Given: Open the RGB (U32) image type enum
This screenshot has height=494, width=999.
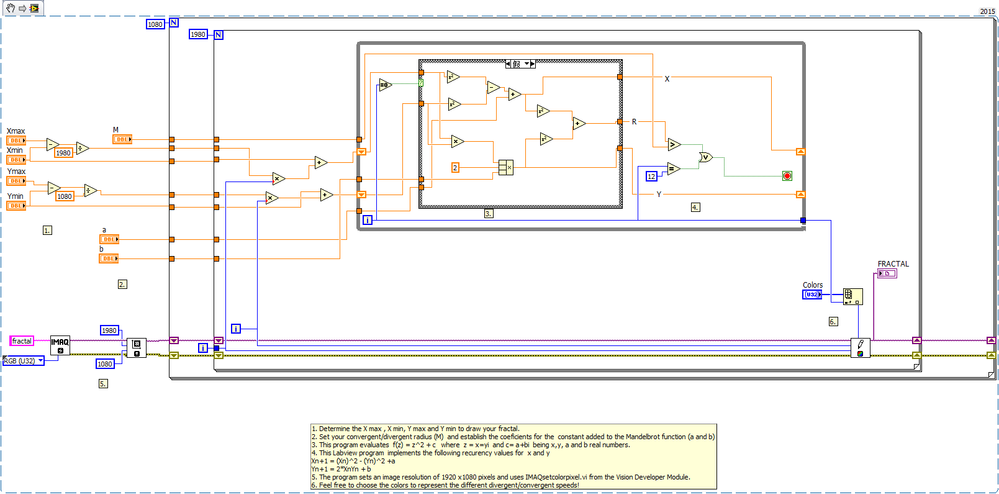Looking at the screenshot, I should (x=24, y=361).
